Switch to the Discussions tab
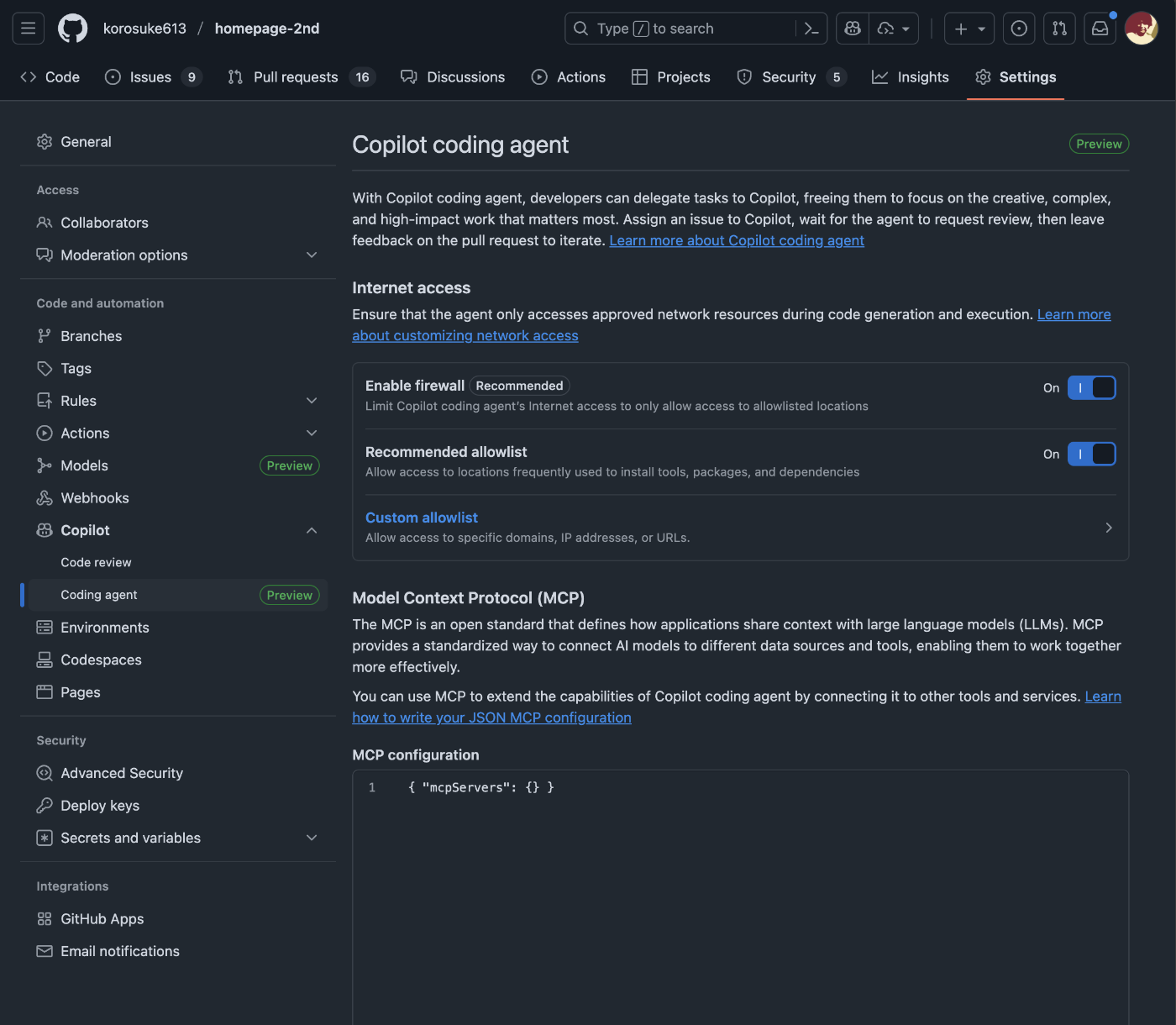Screen dimensions: 1176x1025 (453, 77)
